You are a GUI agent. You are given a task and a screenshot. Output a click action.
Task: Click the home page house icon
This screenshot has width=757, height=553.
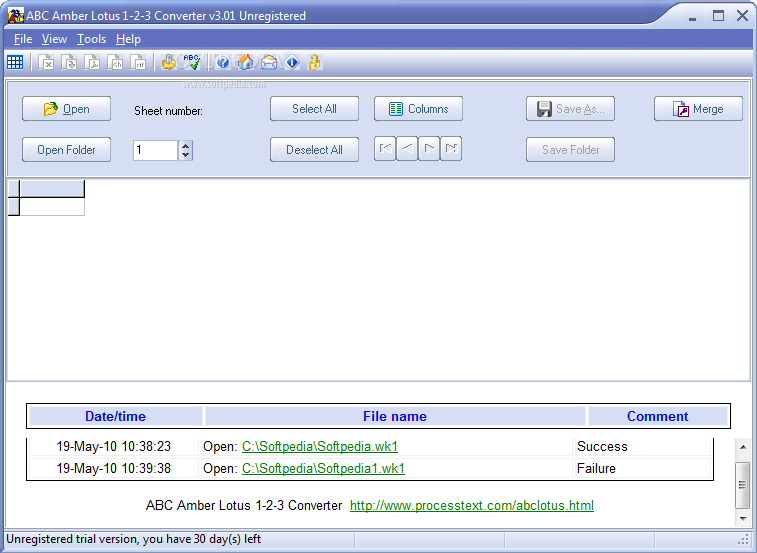click(246, 62)
